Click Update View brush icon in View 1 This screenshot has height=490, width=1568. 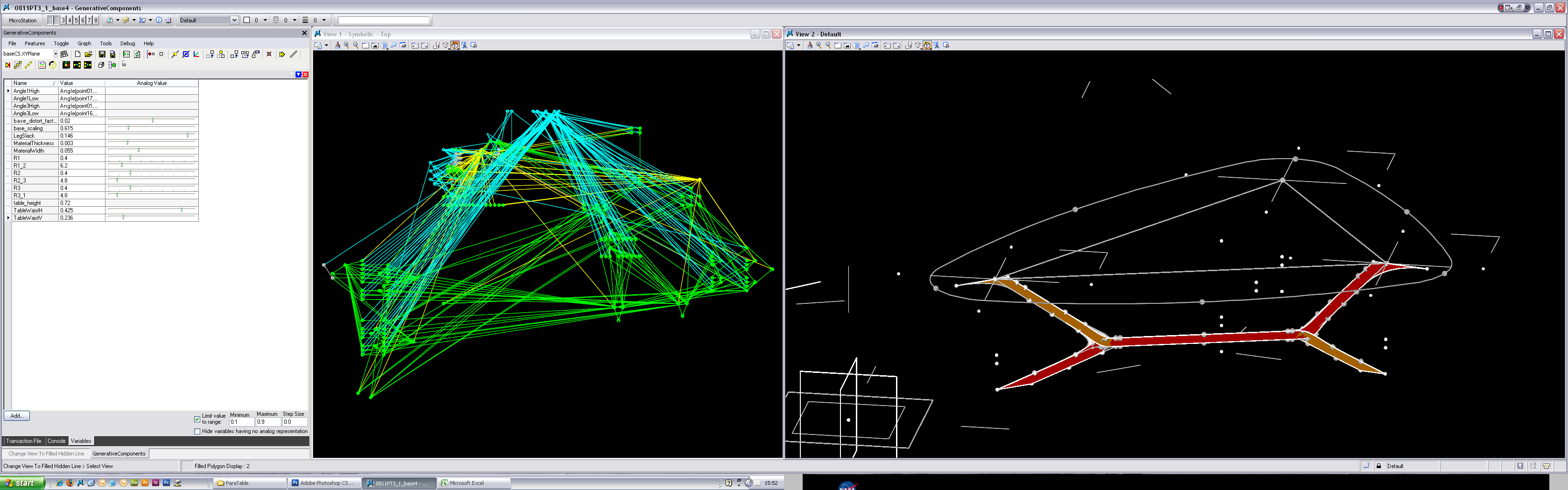[x=337, y=46]
